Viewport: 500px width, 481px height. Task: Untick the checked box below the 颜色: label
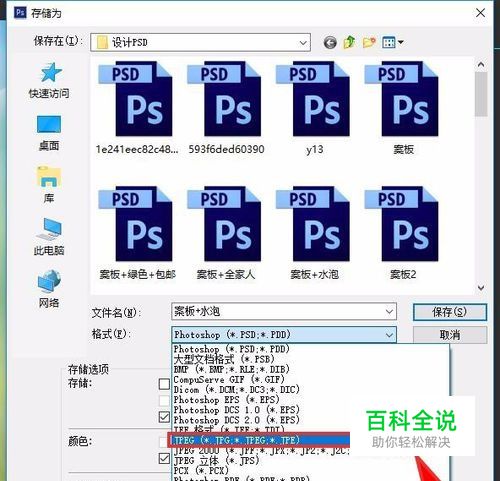coord(164,459)
